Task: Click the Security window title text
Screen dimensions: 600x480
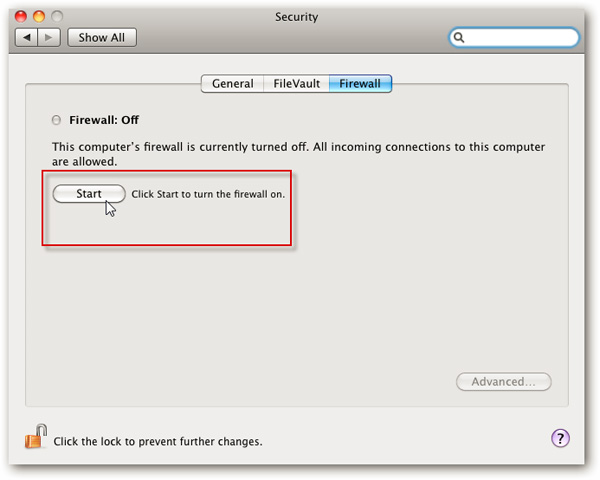Action: click(299, 16)
